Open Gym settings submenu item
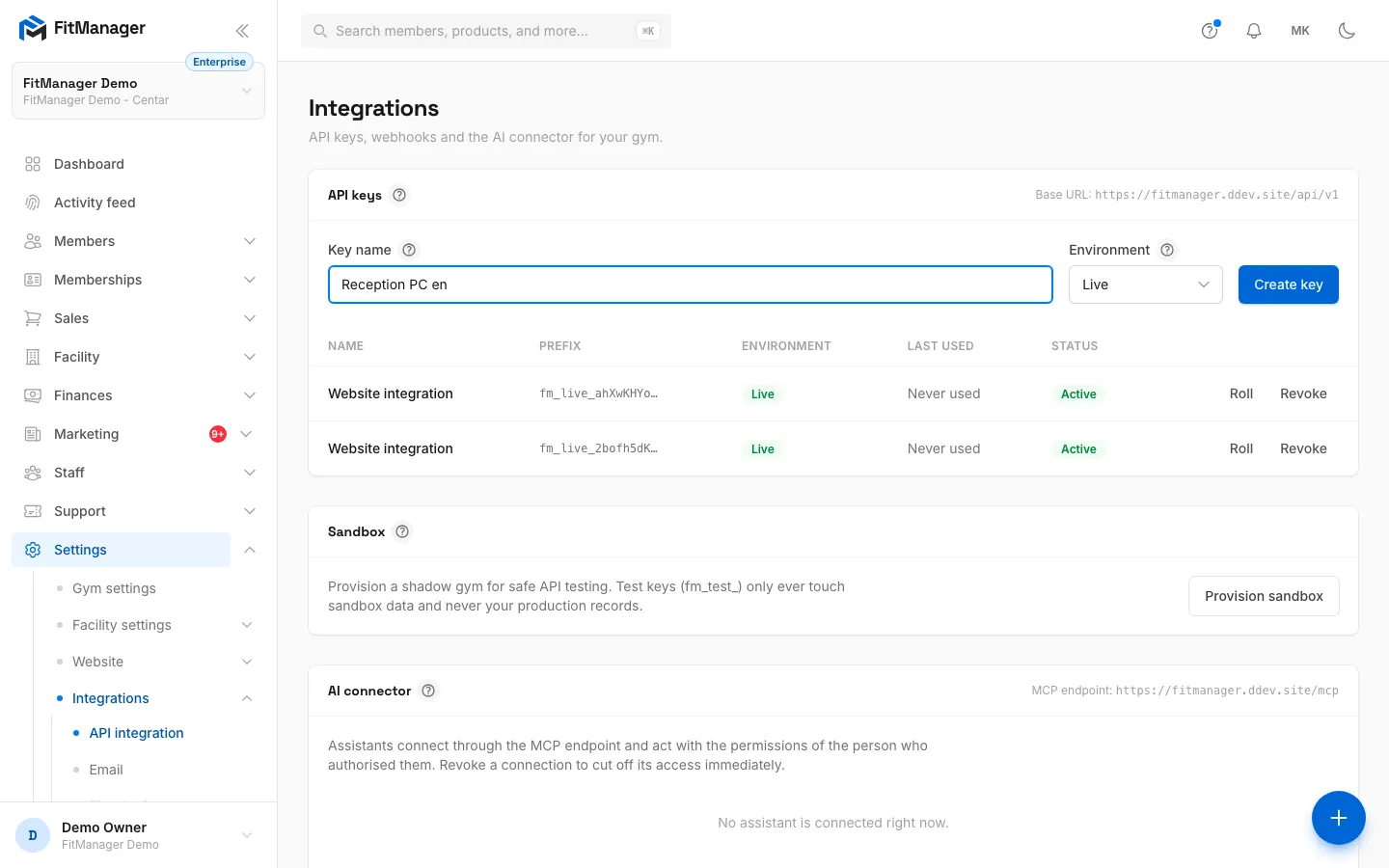1389x868 pixels. pyautogui.click(x=114, y=588)
